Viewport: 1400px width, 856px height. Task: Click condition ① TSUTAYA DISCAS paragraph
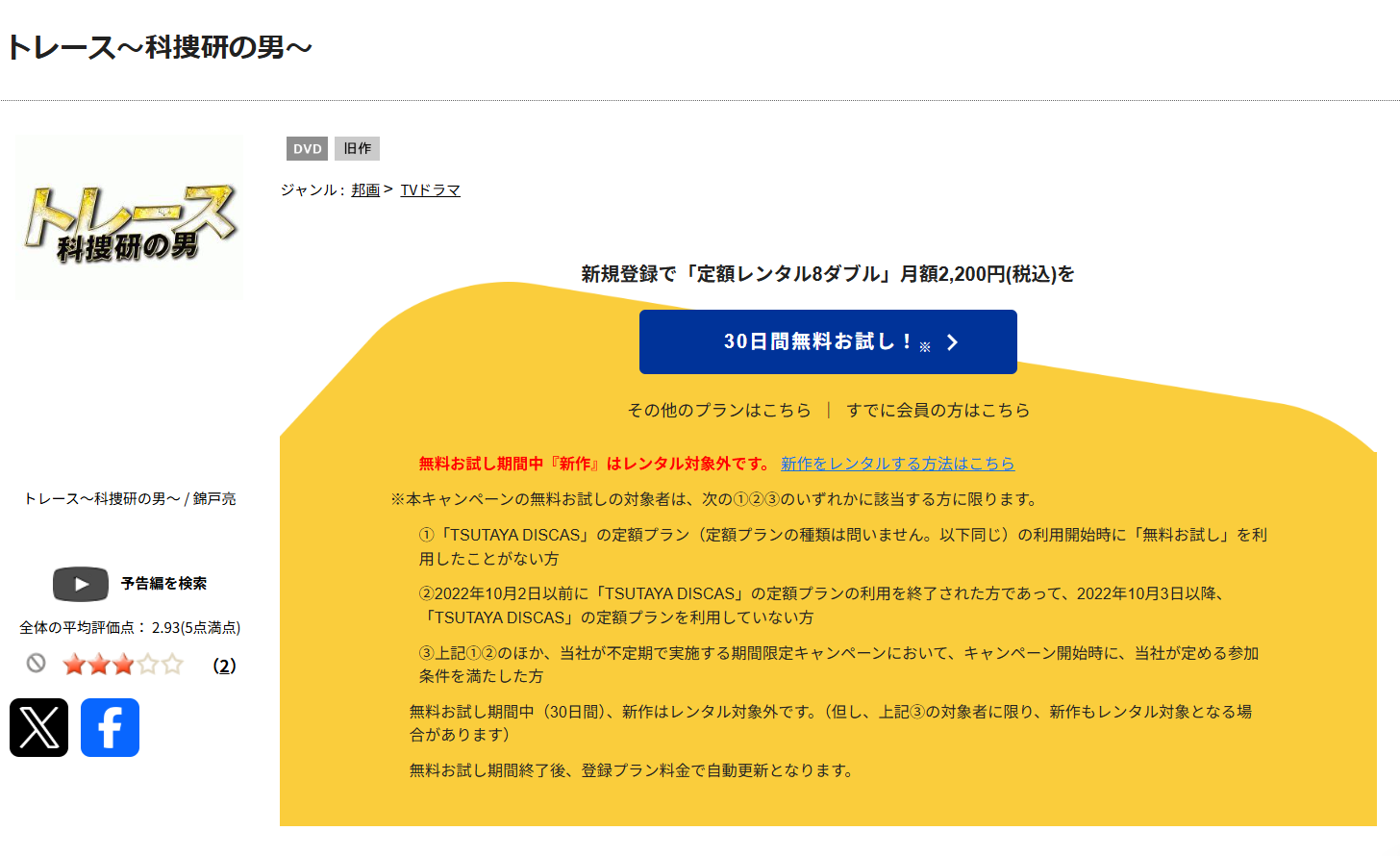click(x=843, y=546)
